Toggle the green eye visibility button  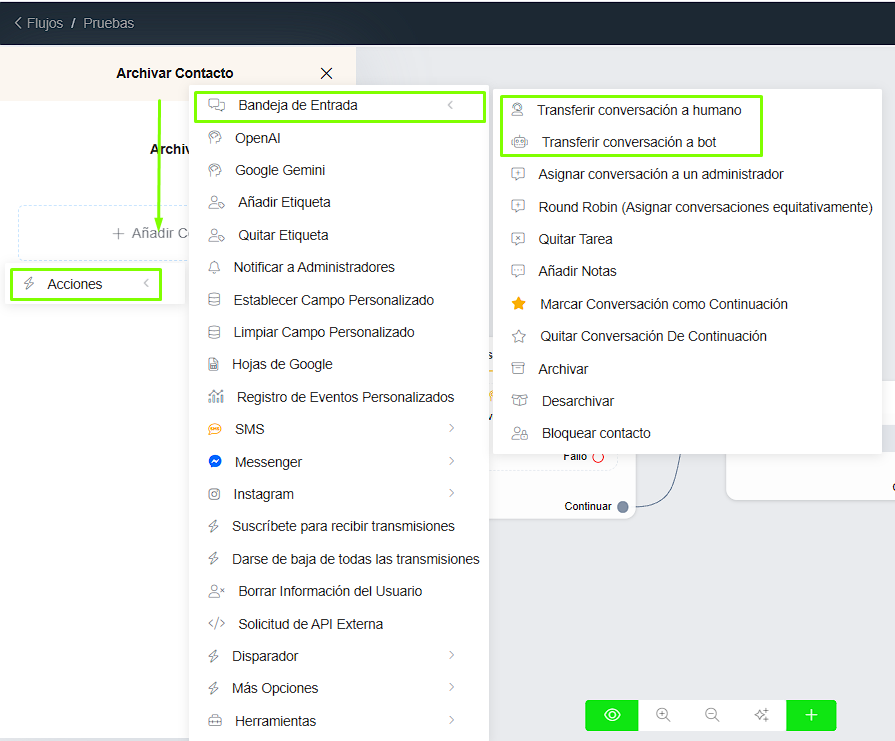coord(612,715)
